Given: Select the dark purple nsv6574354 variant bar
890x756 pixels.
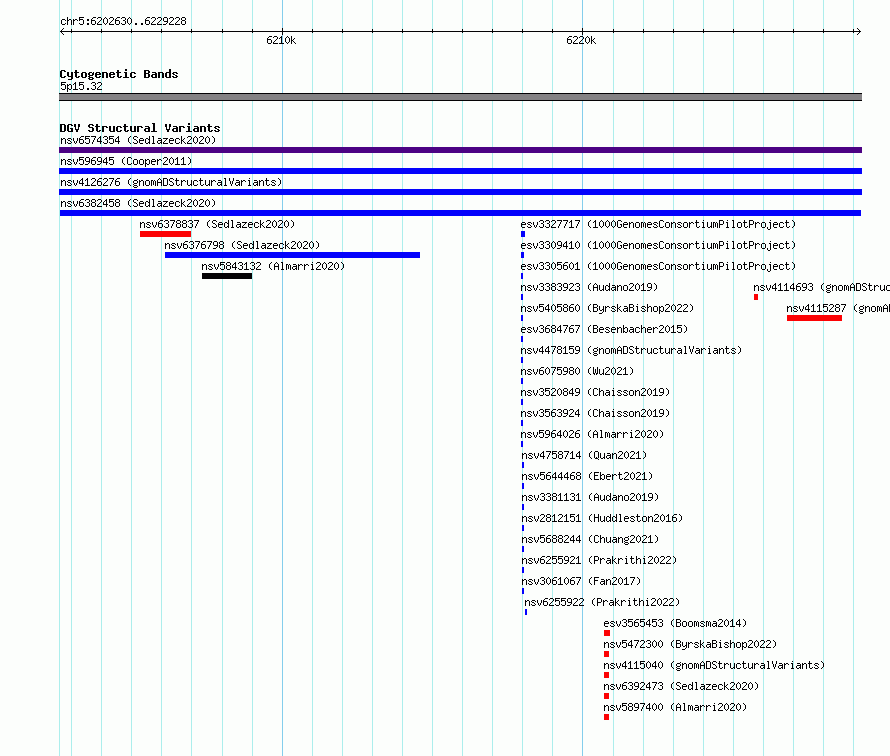Looking at the screenshot, I should point(460,150).
